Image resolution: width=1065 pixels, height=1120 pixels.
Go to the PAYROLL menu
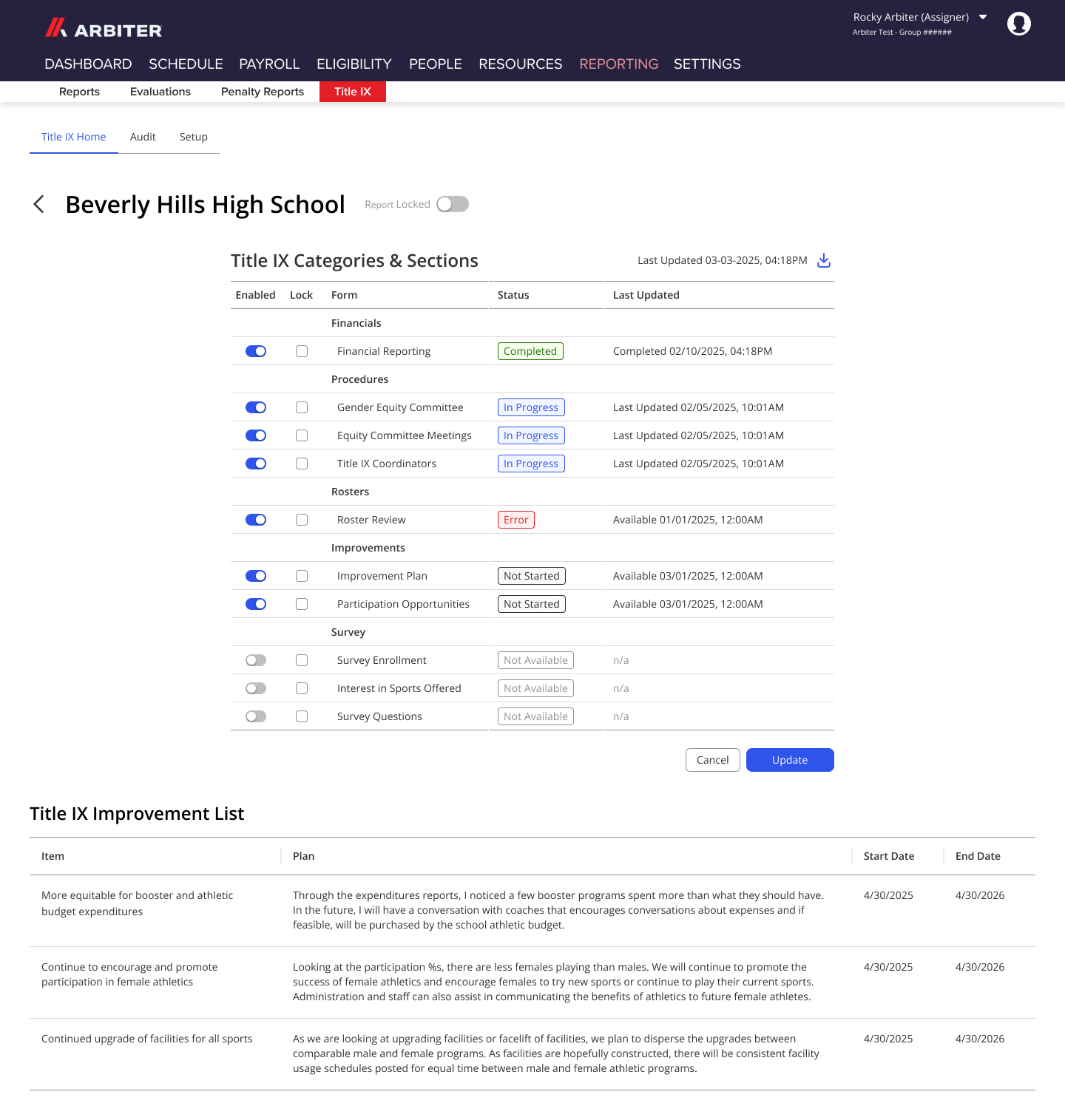(x=268, y=64)
